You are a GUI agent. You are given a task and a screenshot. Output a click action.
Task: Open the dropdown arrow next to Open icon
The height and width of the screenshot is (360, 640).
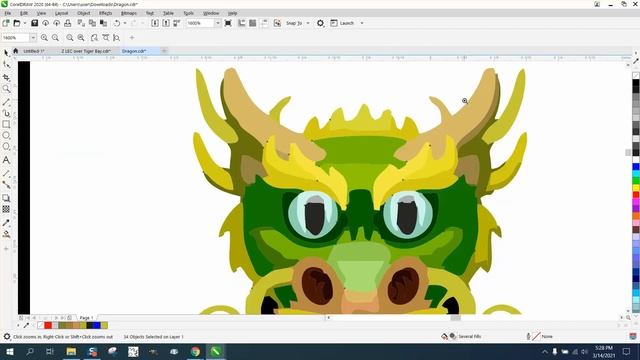[24, 23]
